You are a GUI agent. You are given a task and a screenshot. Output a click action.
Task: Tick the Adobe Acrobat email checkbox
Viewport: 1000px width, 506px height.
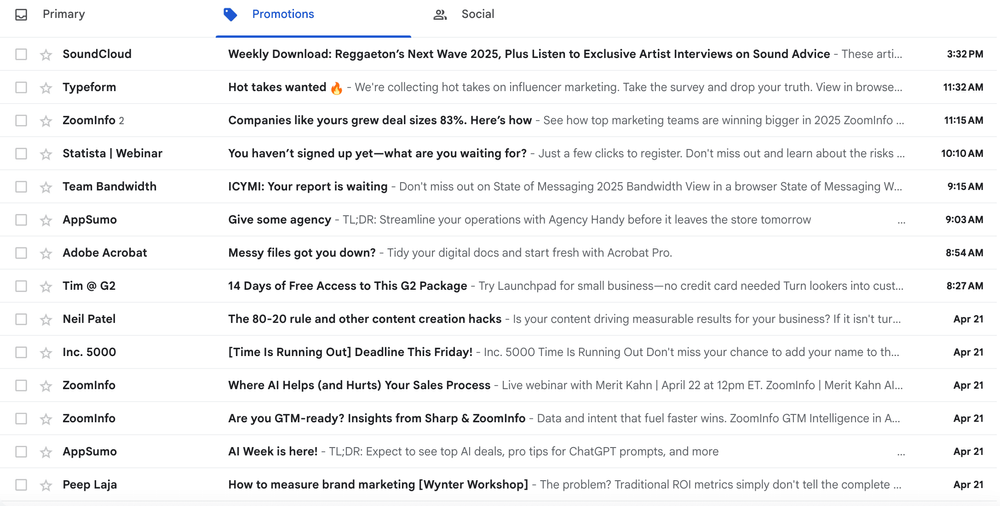tap(21, 253)
